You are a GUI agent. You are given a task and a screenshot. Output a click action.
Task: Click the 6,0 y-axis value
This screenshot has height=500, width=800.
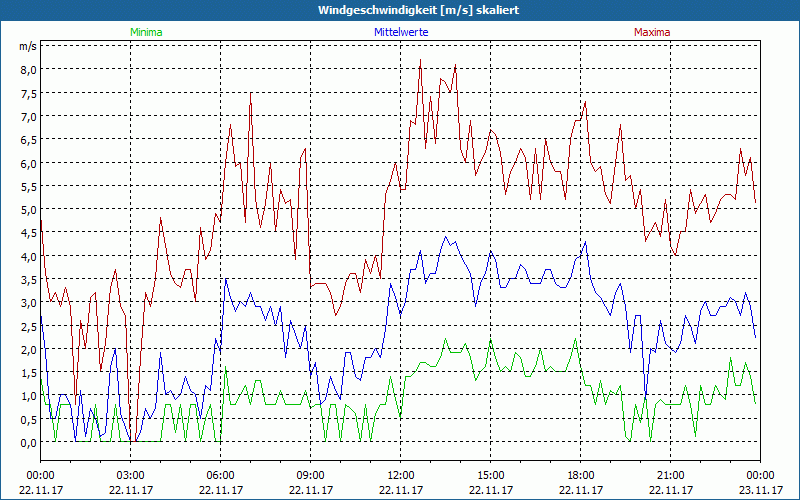coord(29,164)
